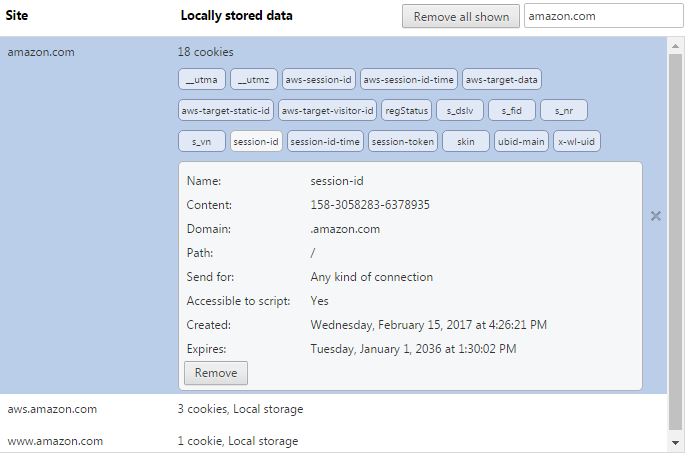The width and height of the screenshot is (689, 467).
Task: Delete amazon.com site data with X icon
Action: point(656,216)
